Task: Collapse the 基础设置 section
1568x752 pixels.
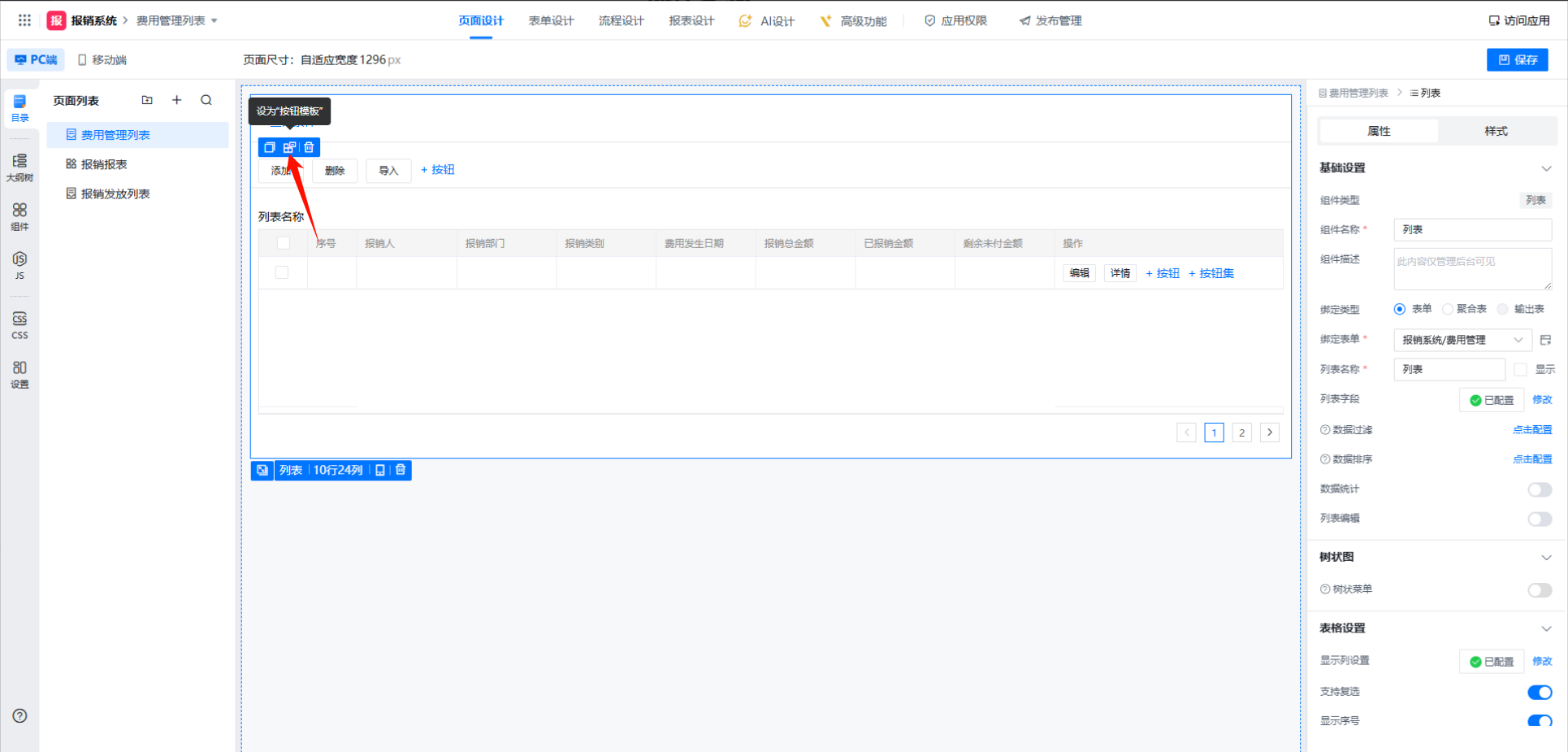Action: (x=1545, y=168)
